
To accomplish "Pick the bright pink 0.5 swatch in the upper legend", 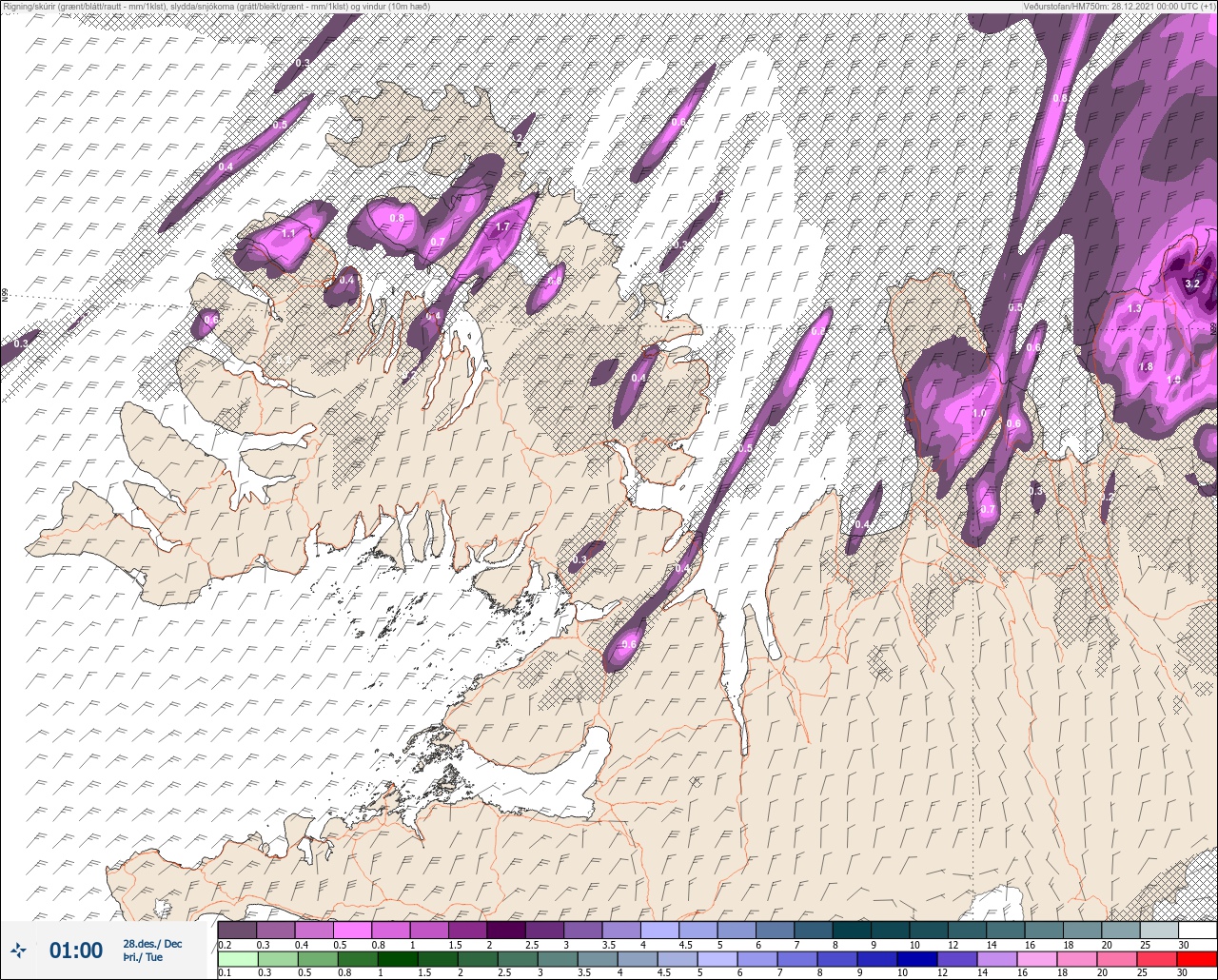I will coord(352,930).
